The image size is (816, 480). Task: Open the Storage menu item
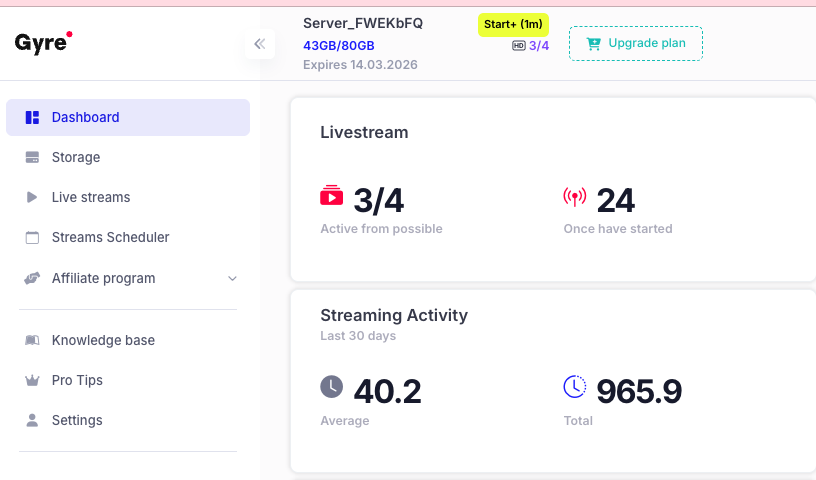click(x=76, y=157)
